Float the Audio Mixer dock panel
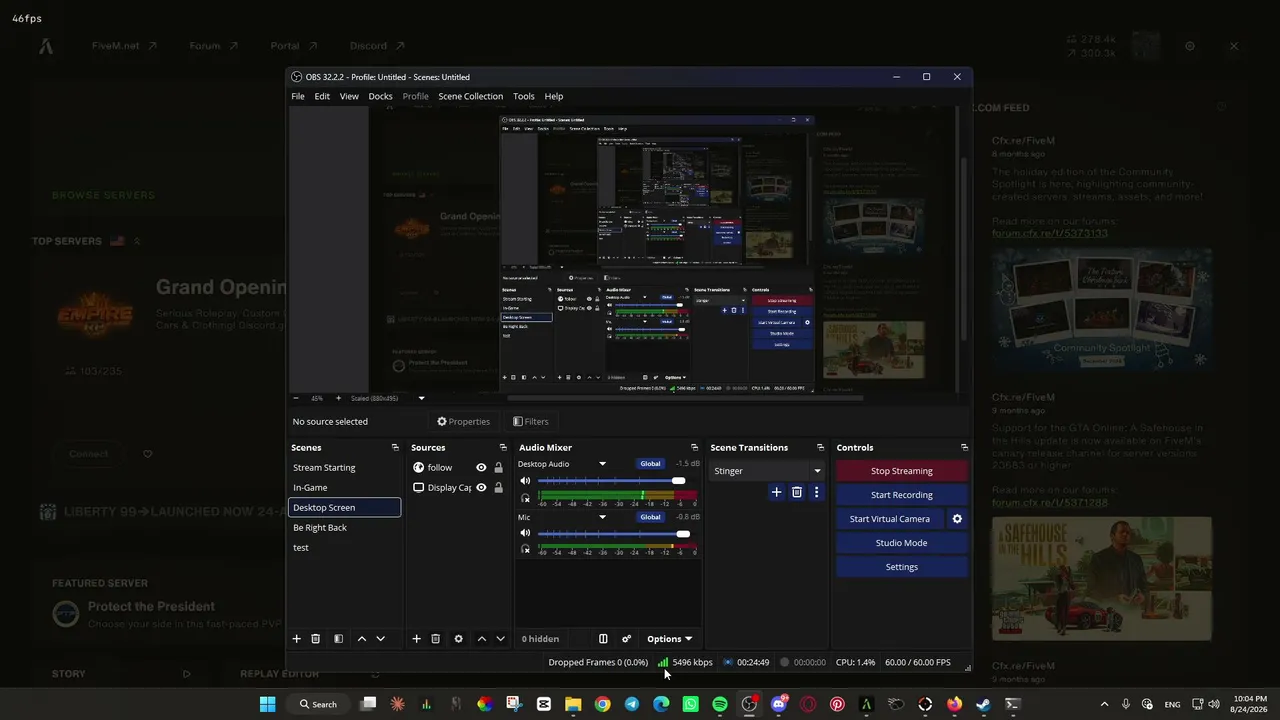Image resolution: width=1280 pixels, height=720 pixels. click(x=694, y=448)
